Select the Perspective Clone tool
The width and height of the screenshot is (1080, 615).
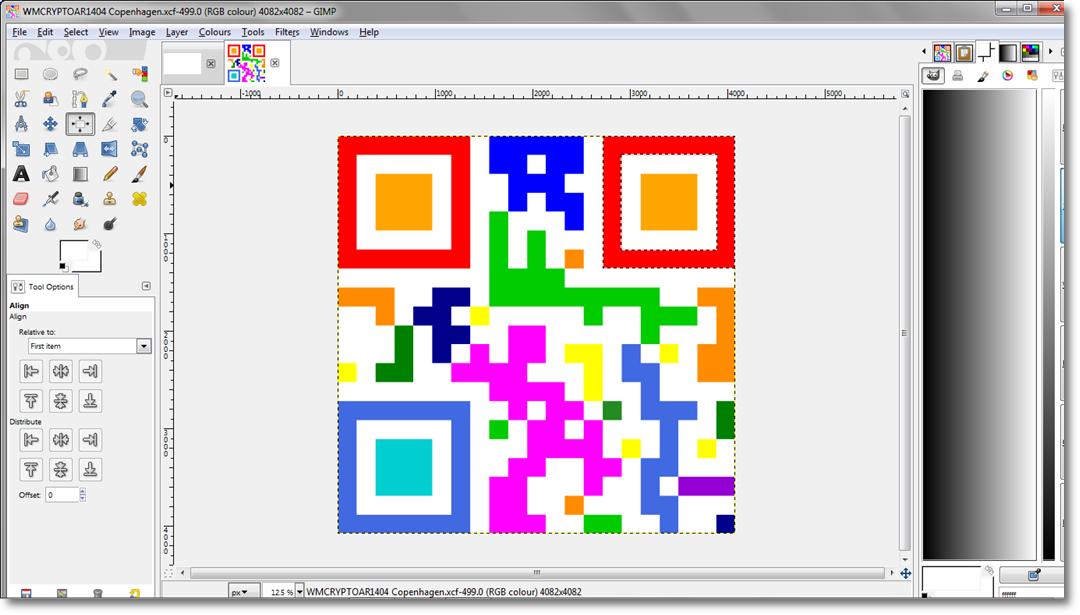click(21, 224)
